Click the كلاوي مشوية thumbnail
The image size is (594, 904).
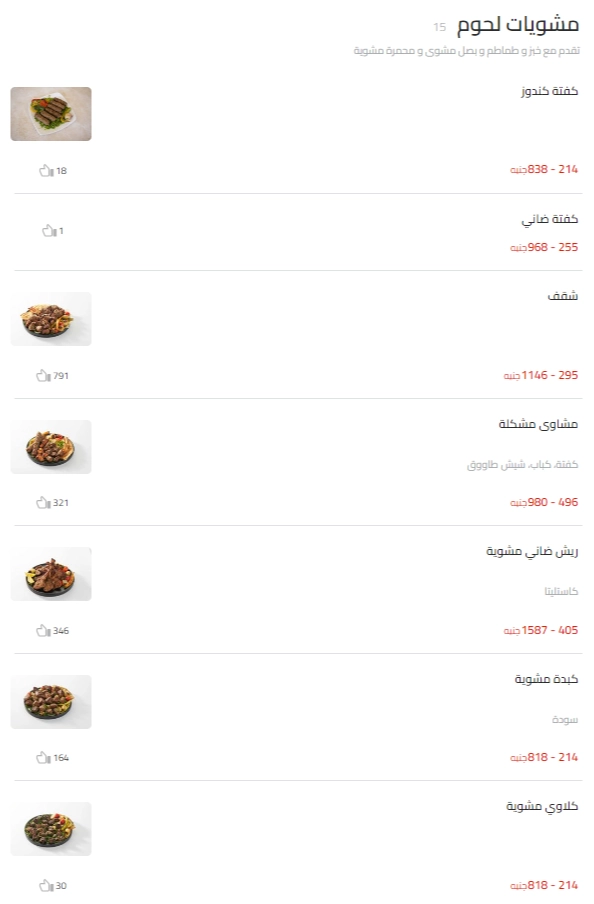[51, 829]
